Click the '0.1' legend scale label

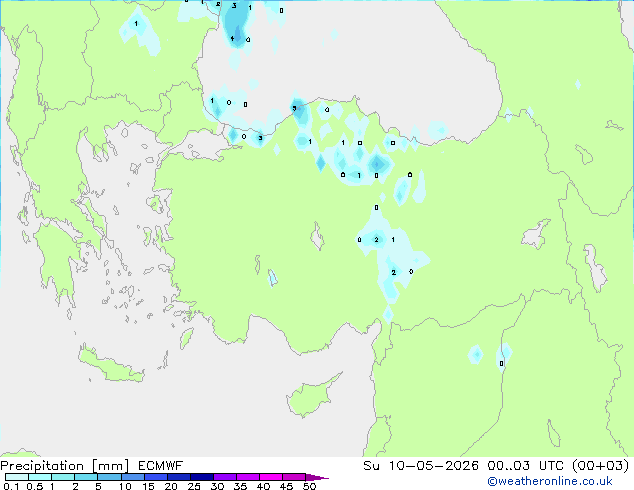[x=11, y=486]
